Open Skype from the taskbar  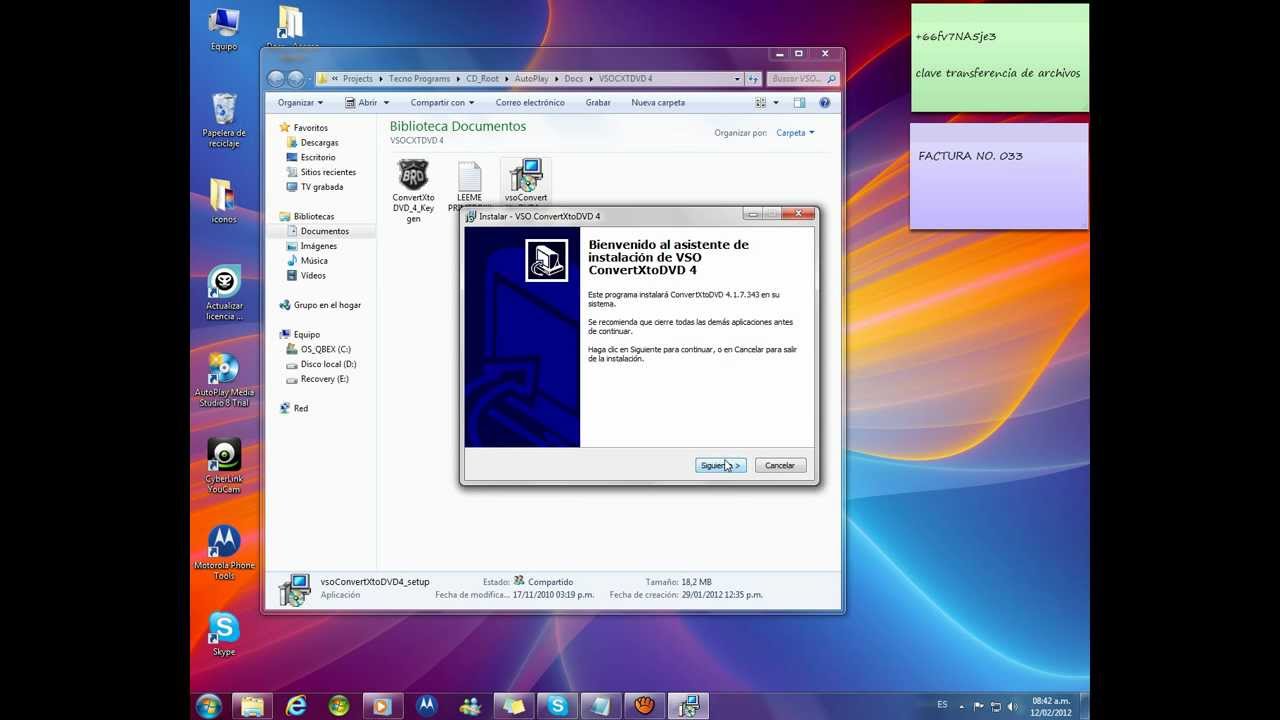point(556,705)
